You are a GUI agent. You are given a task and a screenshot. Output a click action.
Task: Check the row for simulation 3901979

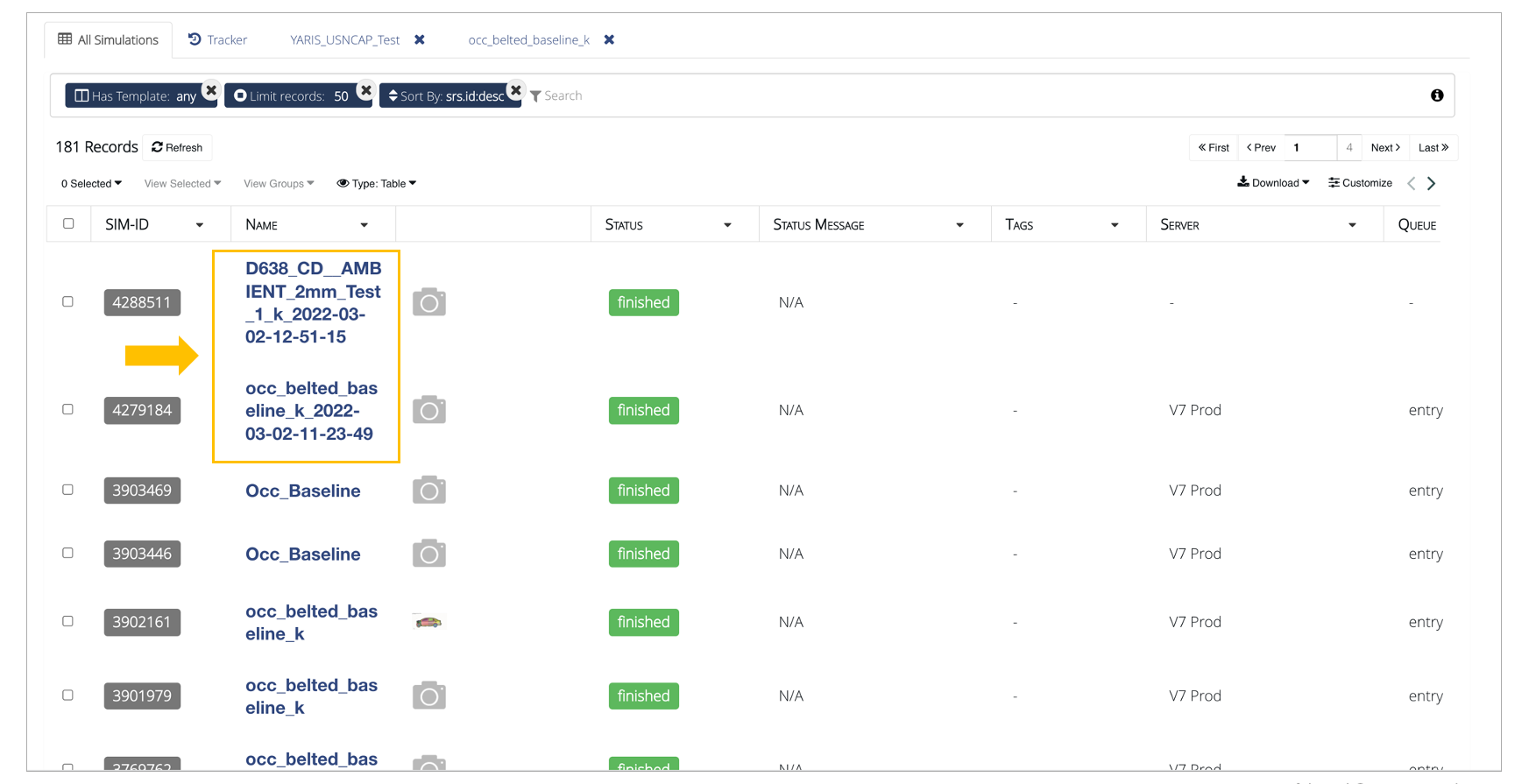[x=67, y=695]
